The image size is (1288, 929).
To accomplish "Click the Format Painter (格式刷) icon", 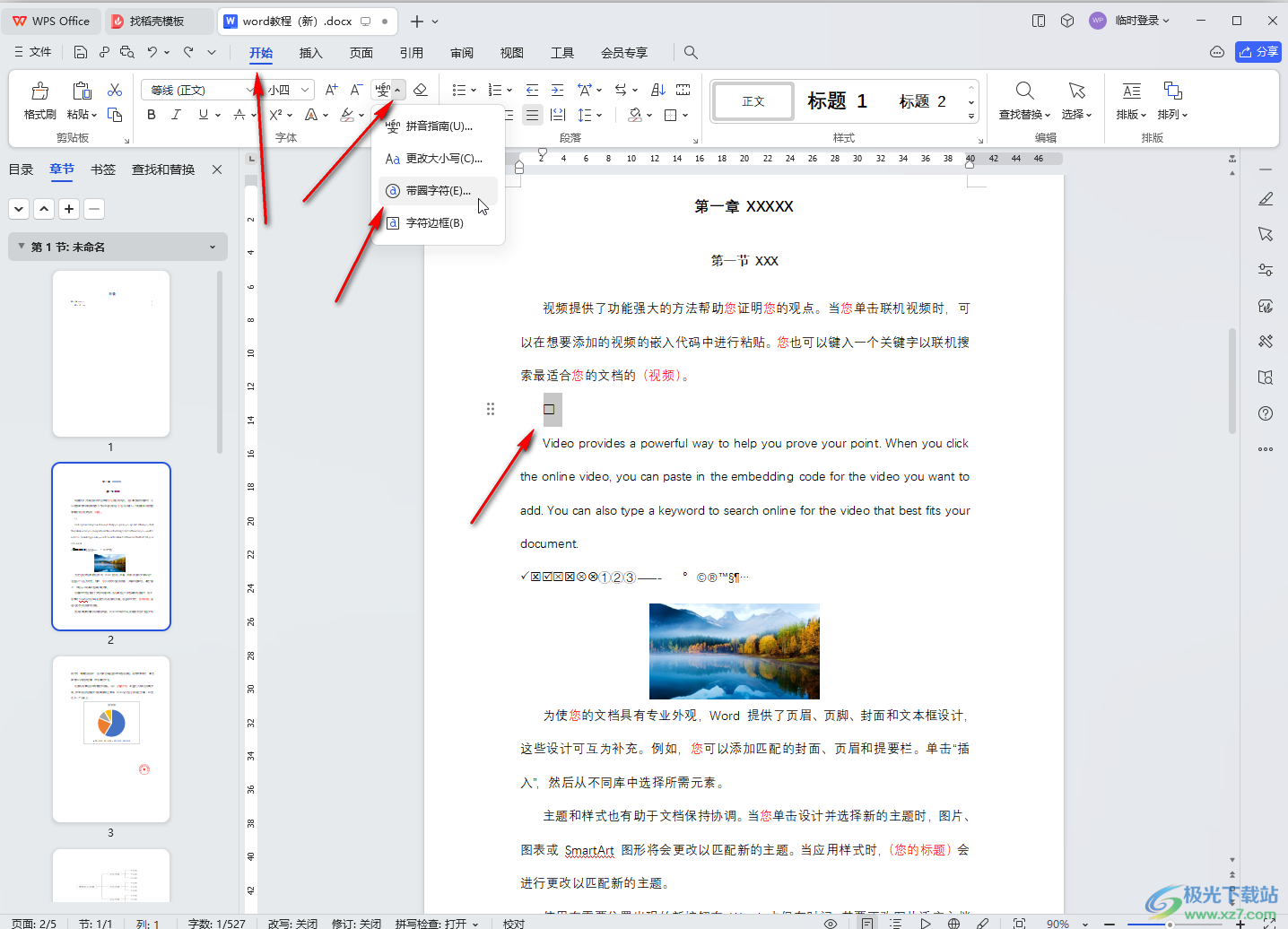I will [39, 91].
